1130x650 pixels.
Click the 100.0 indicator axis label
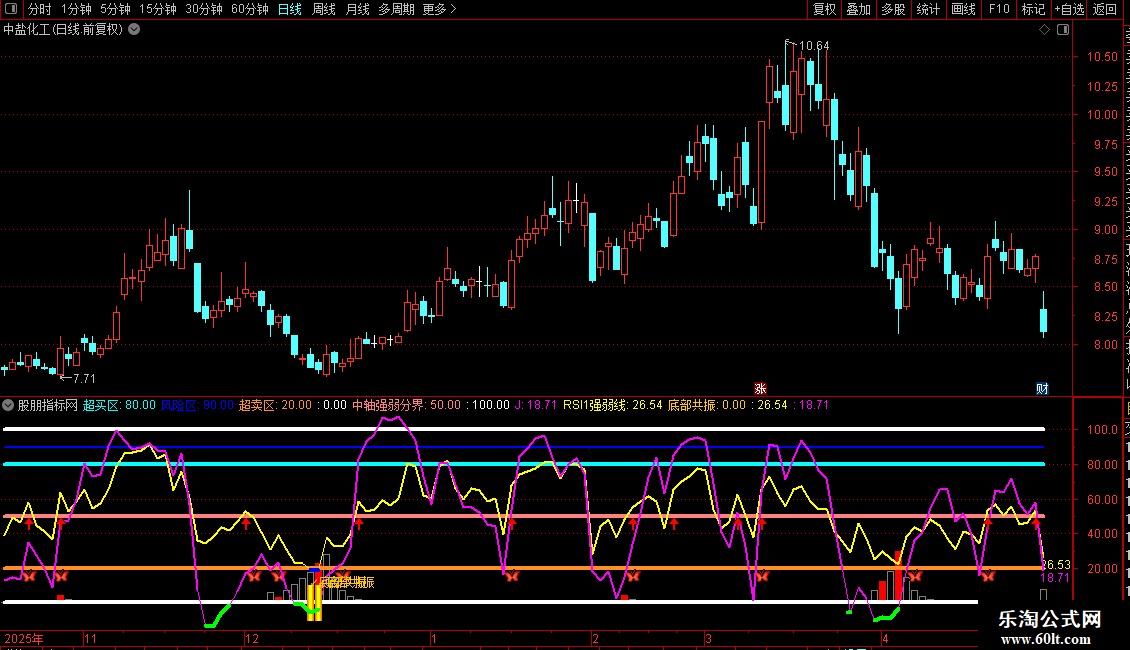point(1102,429)
